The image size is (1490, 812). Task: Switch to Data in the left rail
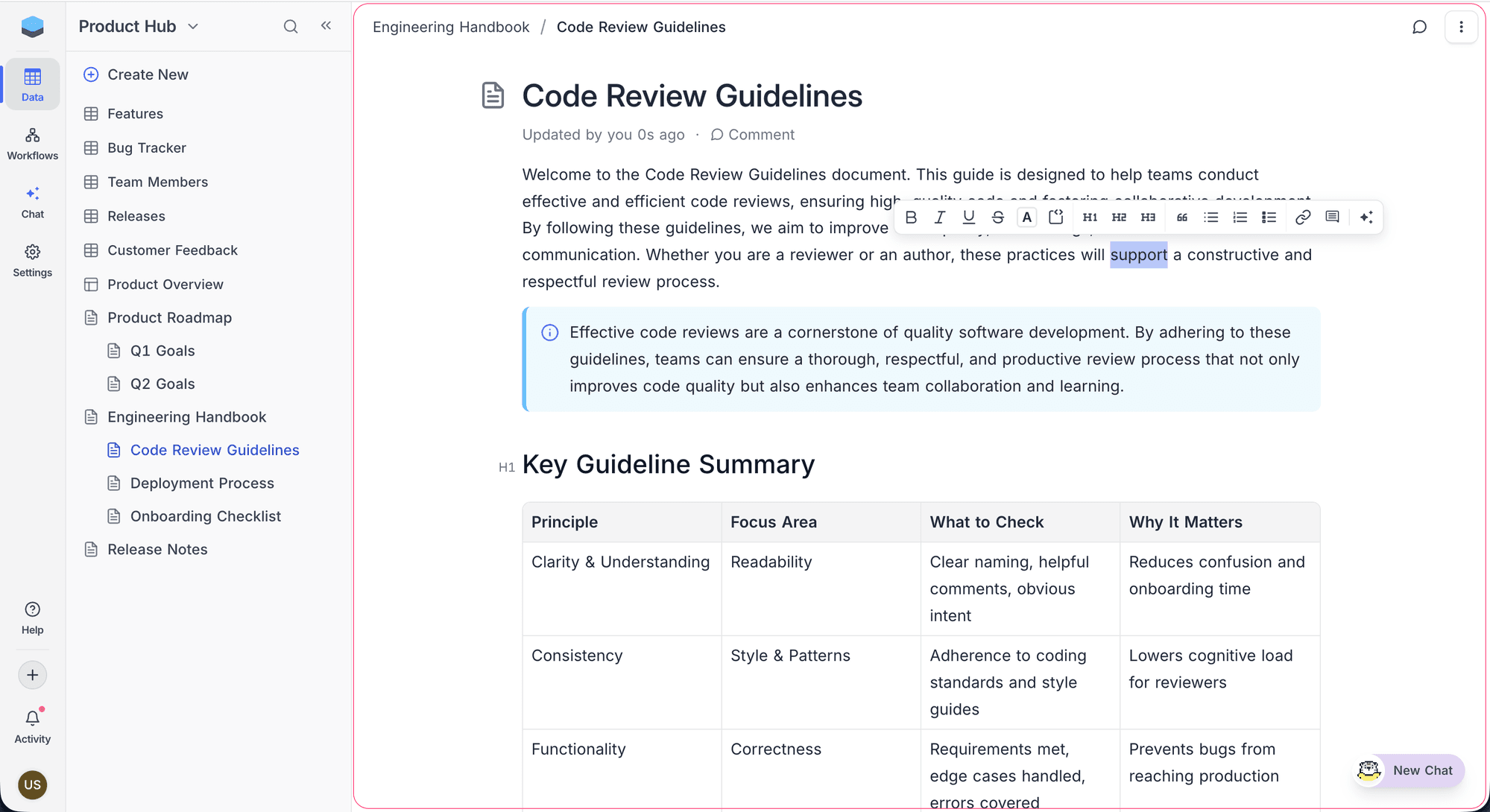click(x=32, y=83)
